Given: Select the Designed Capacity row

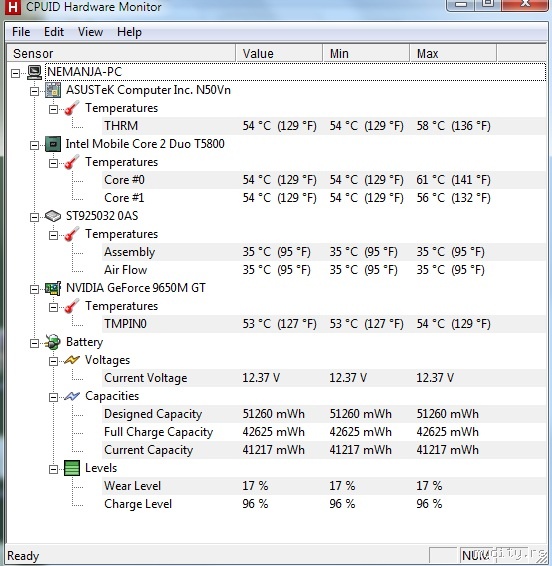Looking at the screenshot, I should click(x=324, y=414).
